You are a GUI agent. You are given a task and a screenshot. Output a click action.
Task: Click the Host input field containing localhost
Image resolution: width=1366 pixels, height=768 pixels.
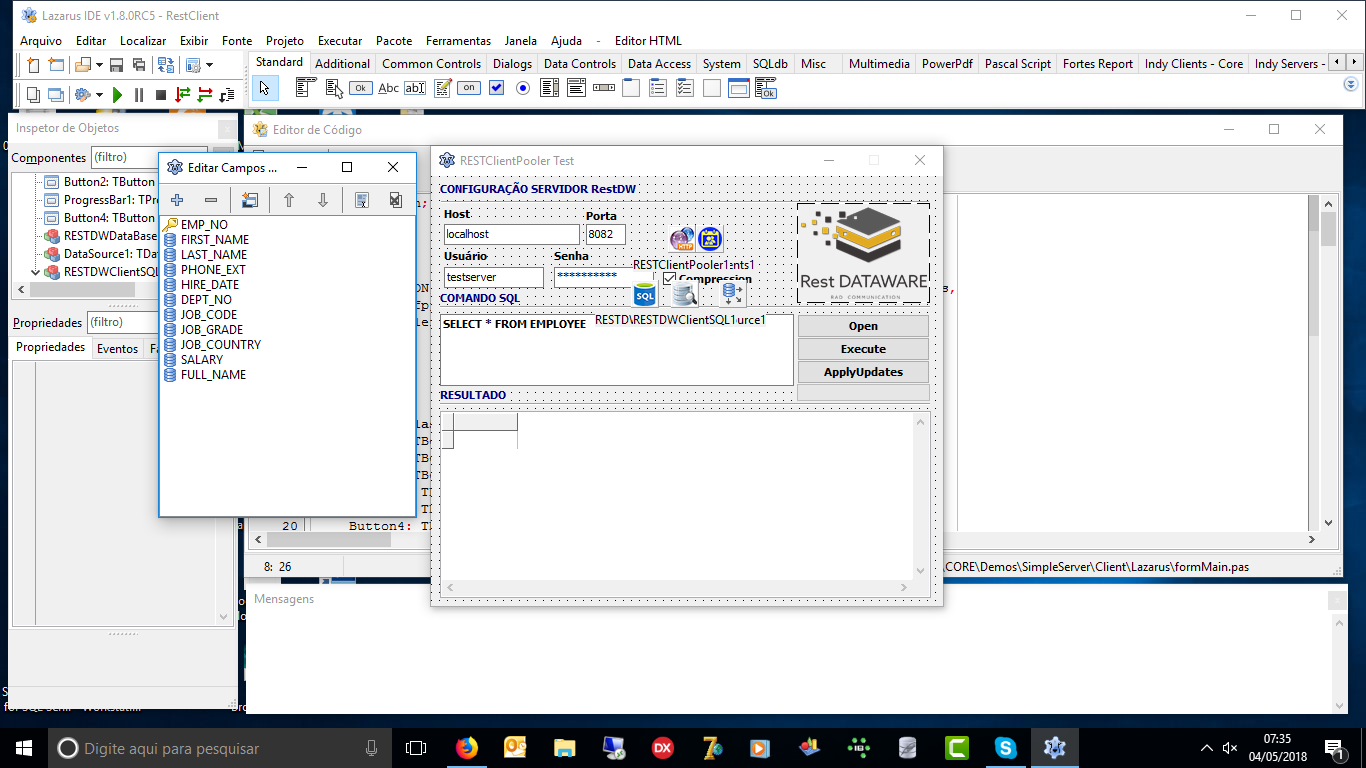pyautogui.click(x=512, y=234)
